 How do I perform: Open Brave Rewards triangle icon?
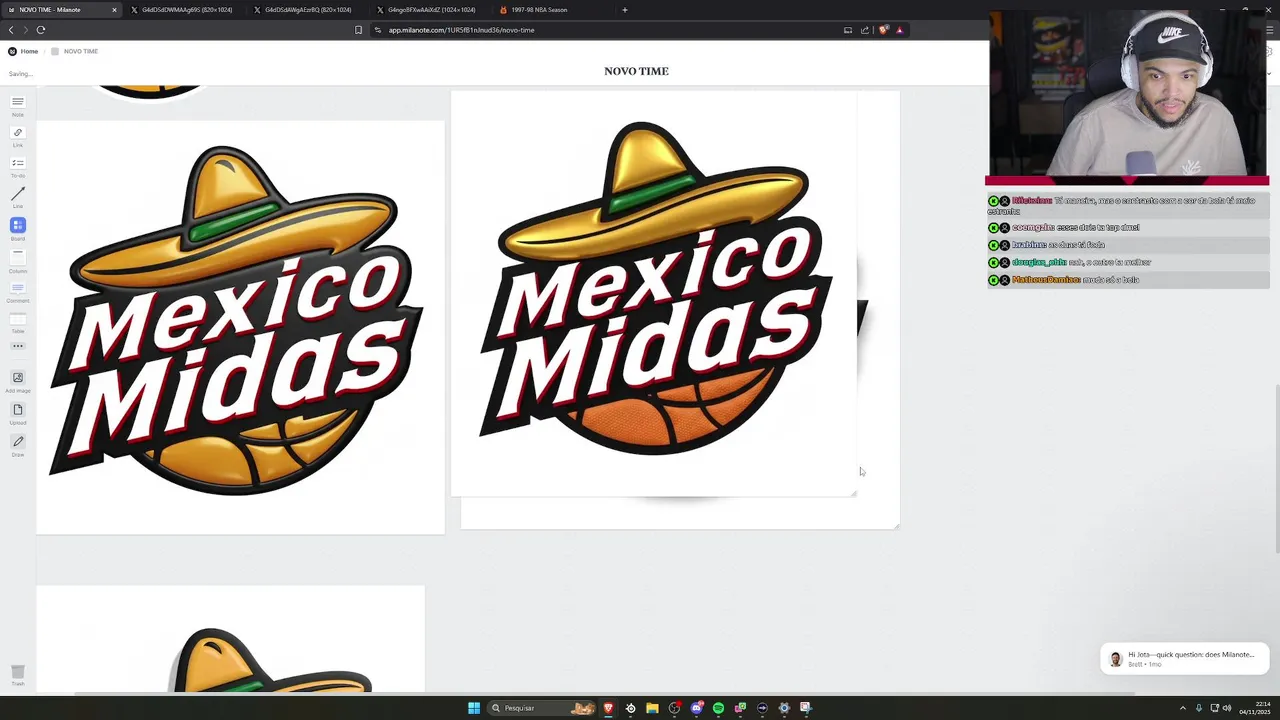[x=899, y=30]
